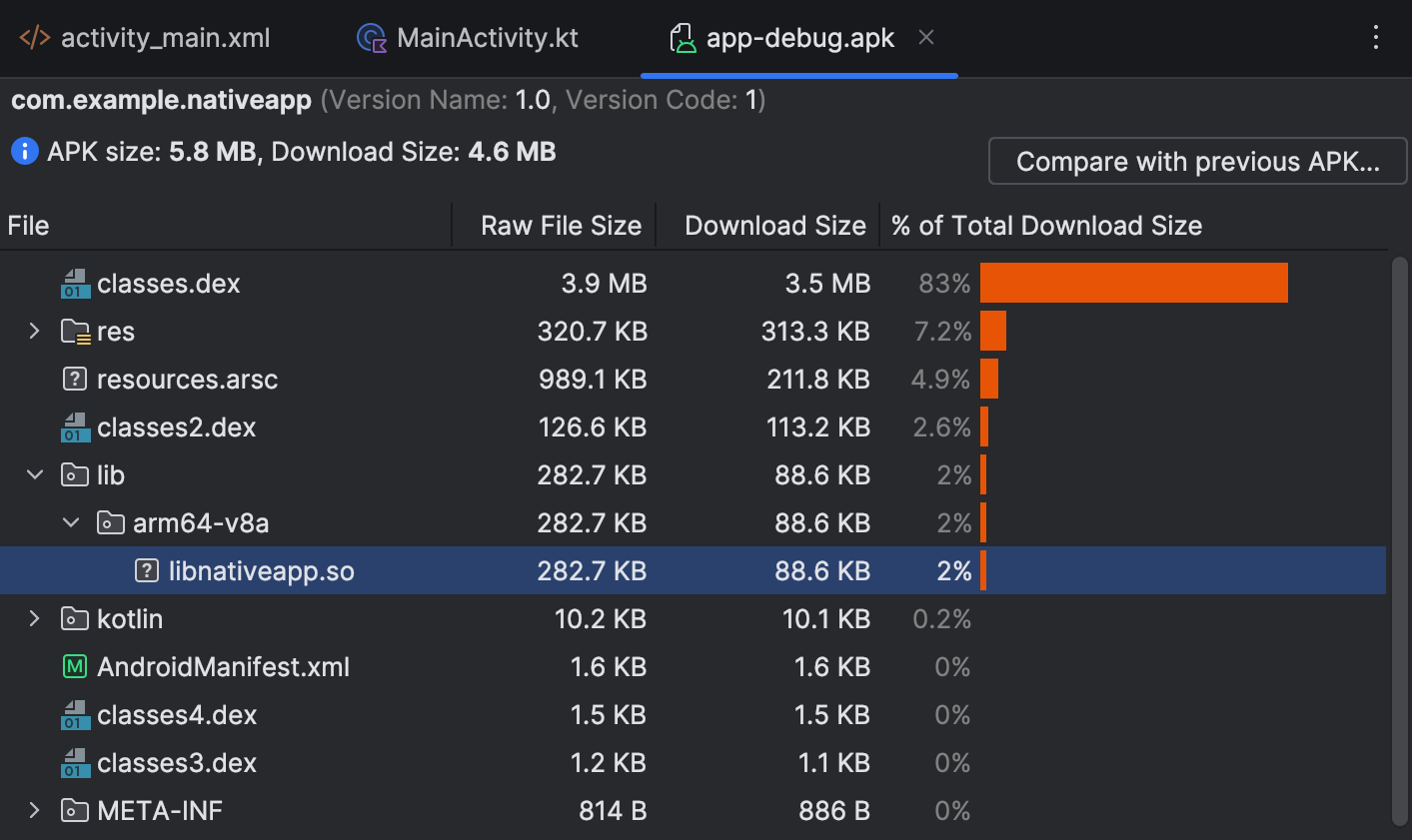The image size is (1412, 840).
Task: Click the classes2.dex file icon
Action: (75, 427)
